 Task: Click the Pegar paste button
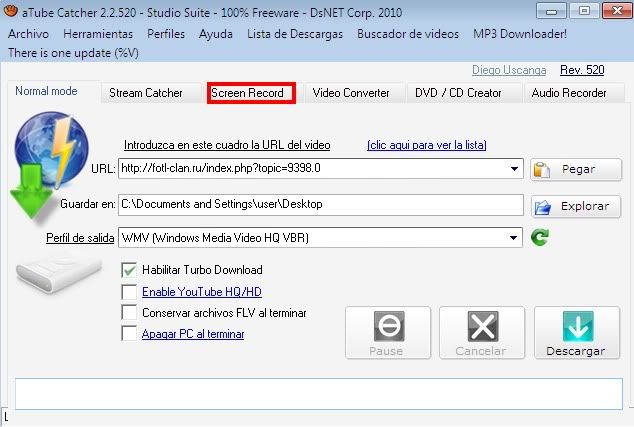576,169
